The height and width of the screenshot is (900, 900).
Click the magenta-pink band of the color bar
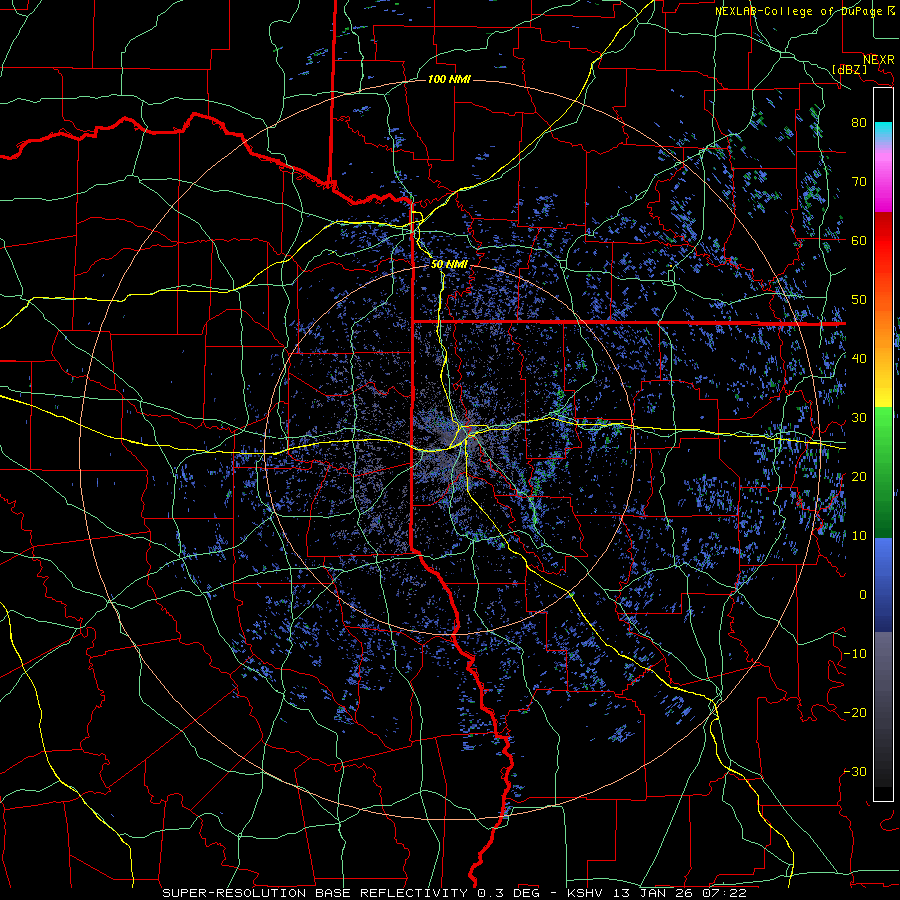click(883, 181)
